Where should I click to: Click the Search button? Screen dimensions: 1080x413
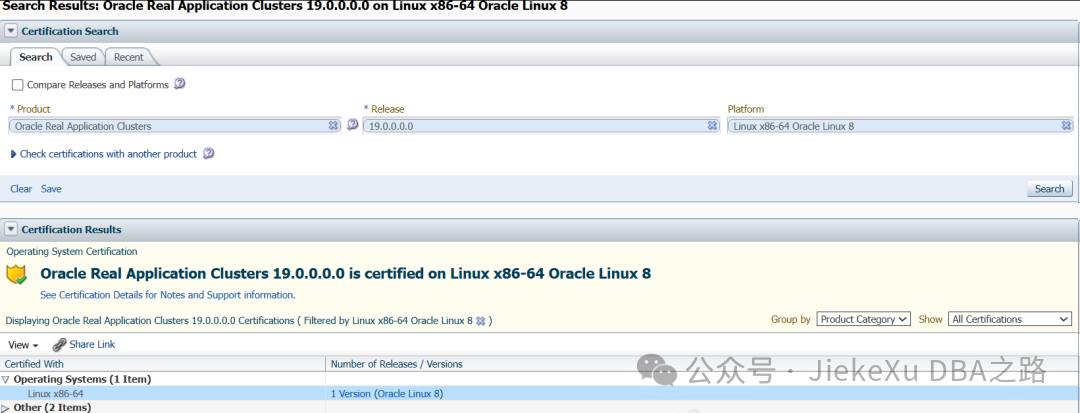click(1050, 189)
